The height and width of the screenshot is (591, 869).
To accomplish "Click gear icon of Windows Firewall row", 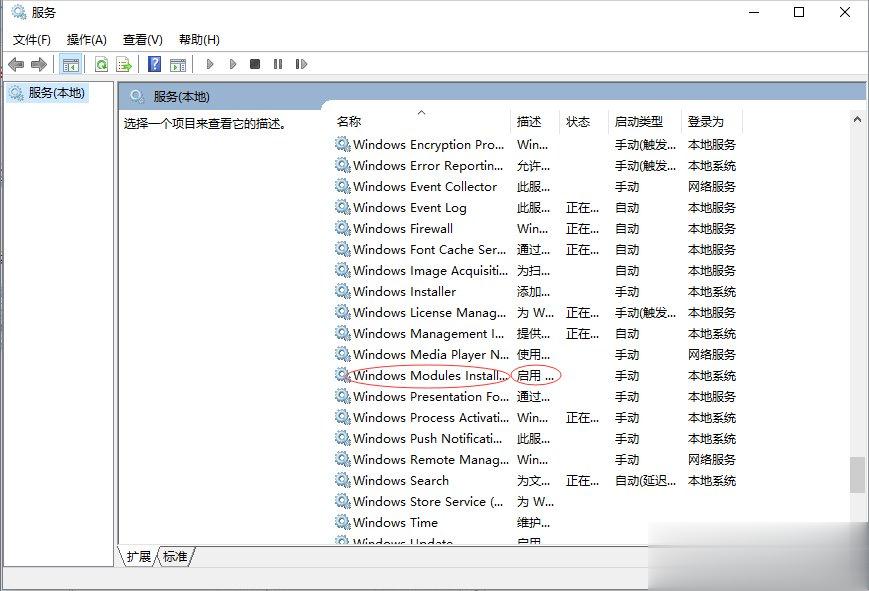I will point(343,228).
